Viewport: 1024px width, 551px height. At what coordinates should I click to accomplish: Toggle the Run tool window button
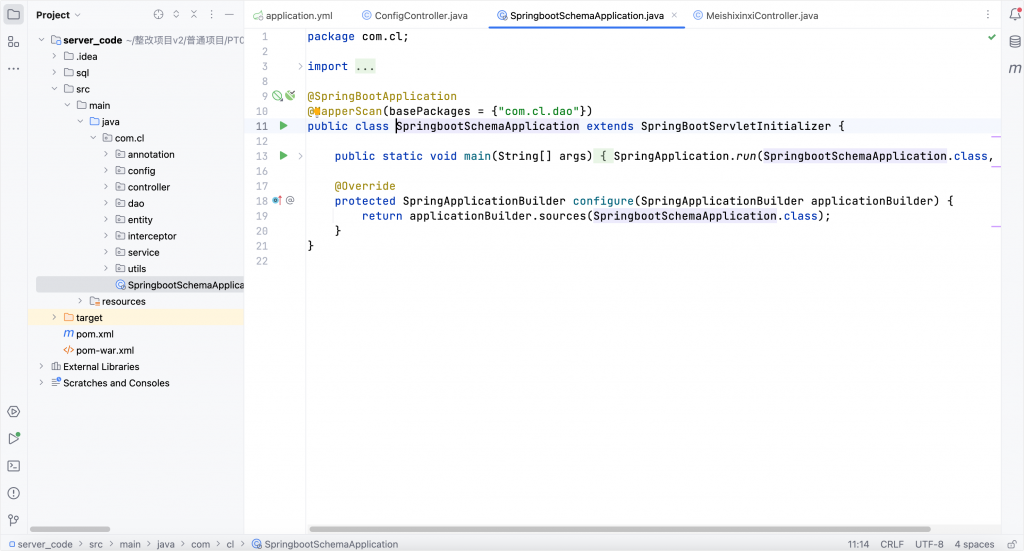13,438
